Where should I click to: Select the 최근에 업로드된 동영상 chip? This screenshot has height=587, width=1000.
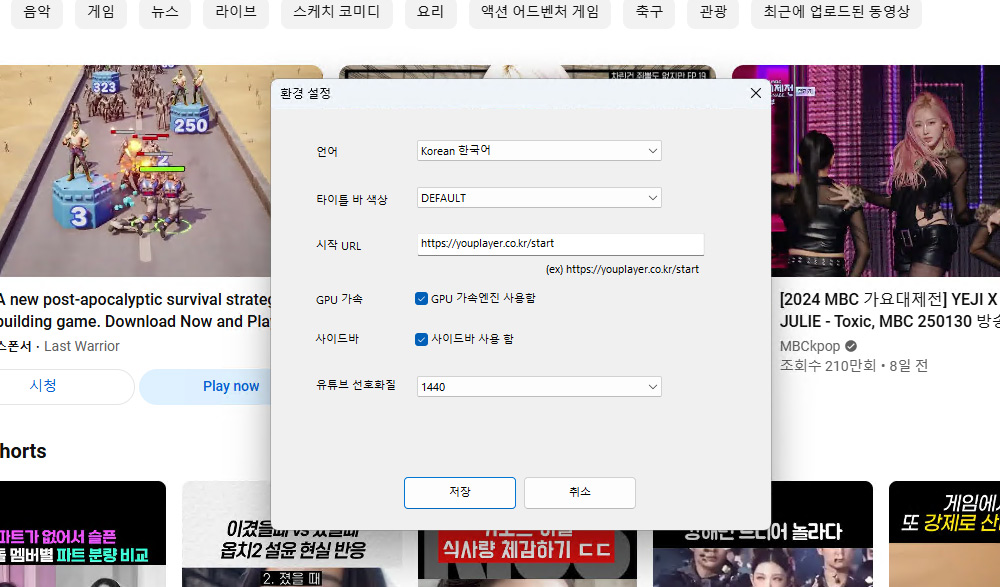coord(837,11)
